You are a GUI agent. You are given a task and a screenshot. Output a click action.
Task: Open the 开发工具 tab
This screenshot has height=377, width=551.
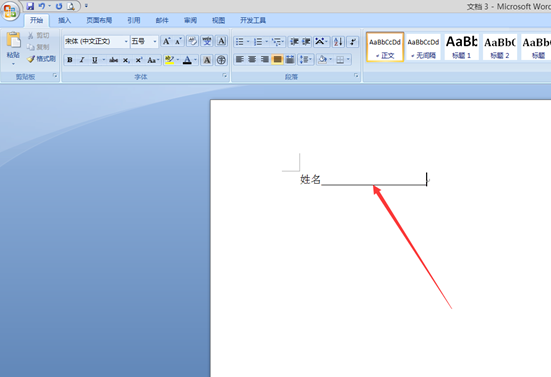[253, 20]
